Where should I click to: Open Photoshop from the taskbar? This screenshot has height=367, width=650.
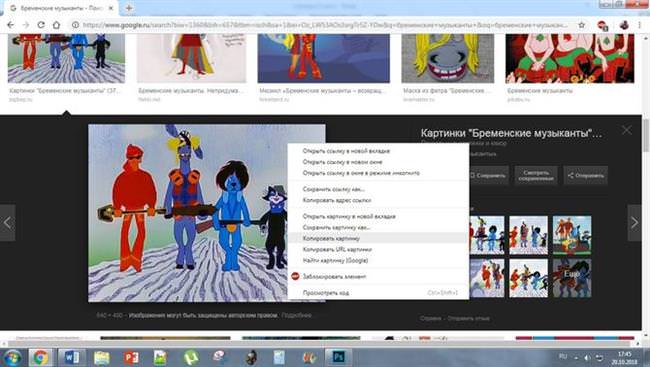pyautogui.click(x=338, y=357)
